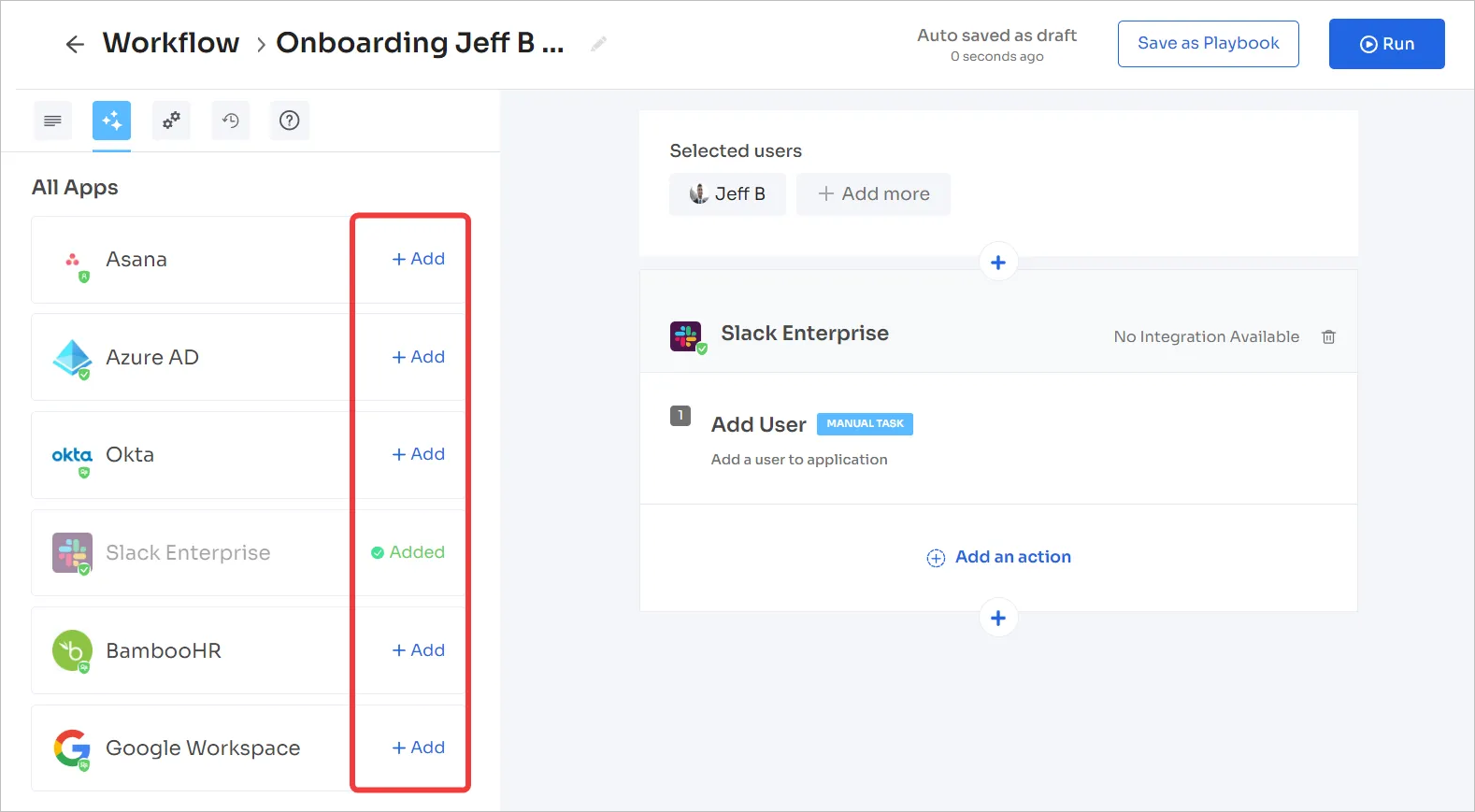1475x812 pixels.
Task: Click the back arrow next to Workflow
Action: 75,44
